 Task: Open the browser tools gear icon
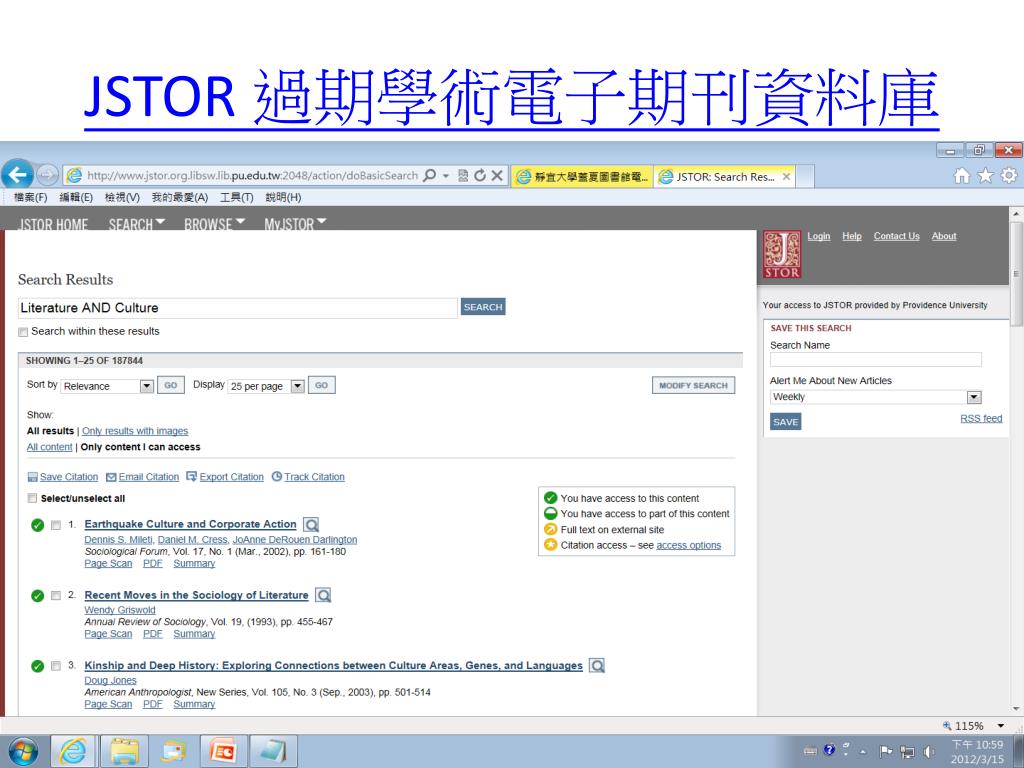(x=1009, y=176)
